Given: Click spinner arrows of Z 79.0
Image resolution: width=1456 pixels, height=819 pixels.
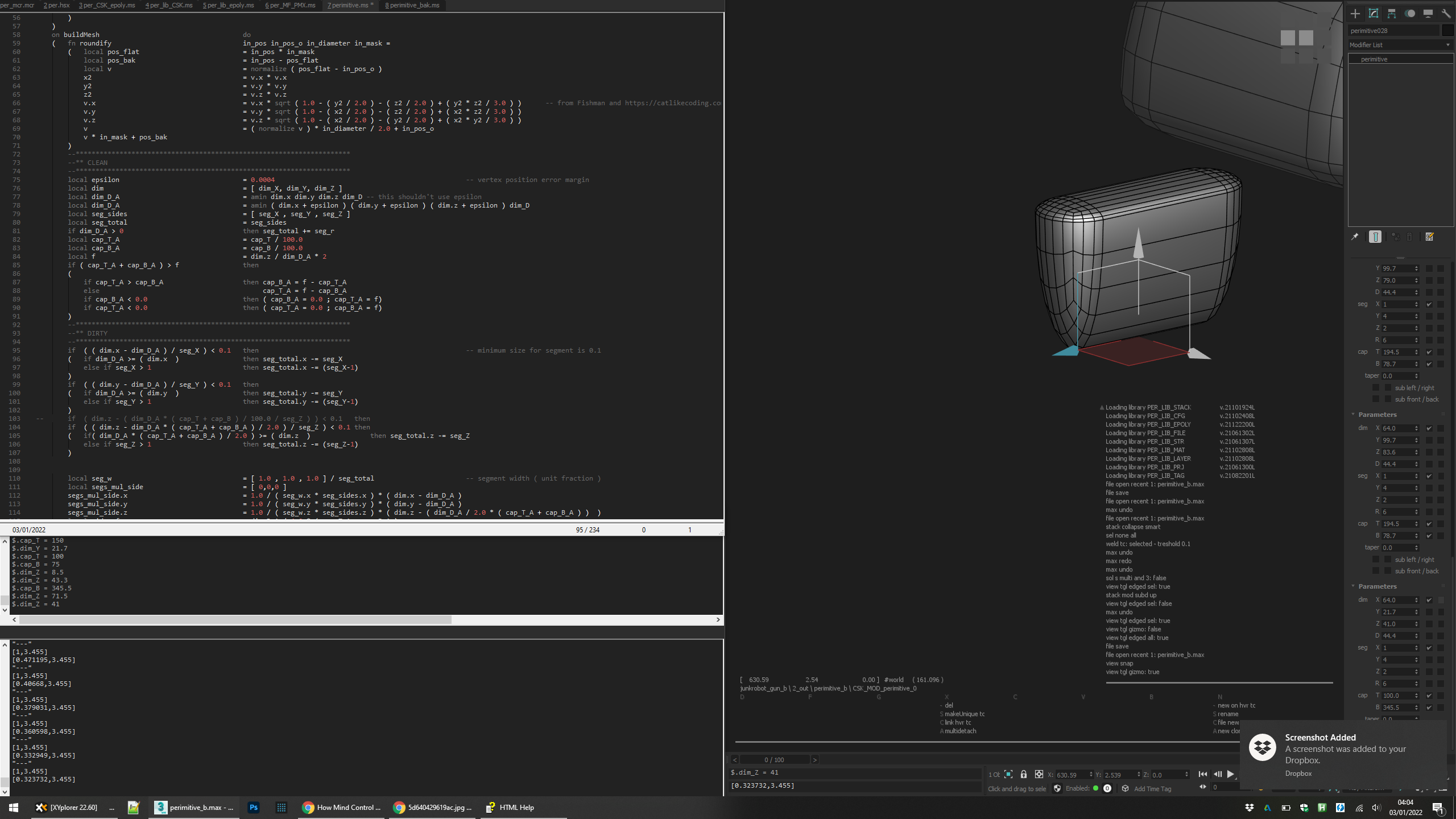Looking at the screenshot, I should coord(1416,280).
